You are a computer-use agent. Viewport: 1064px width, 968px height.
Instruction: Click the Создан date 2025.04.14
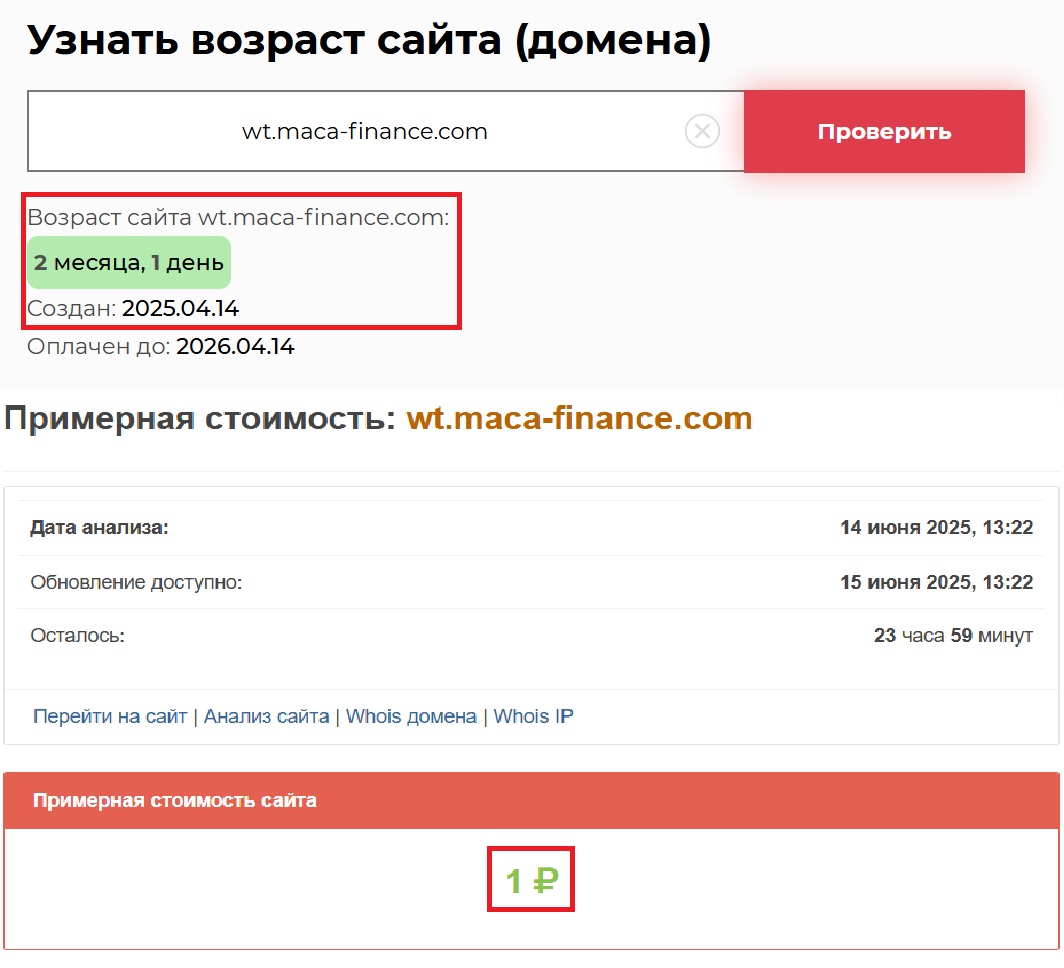point(180,308)
